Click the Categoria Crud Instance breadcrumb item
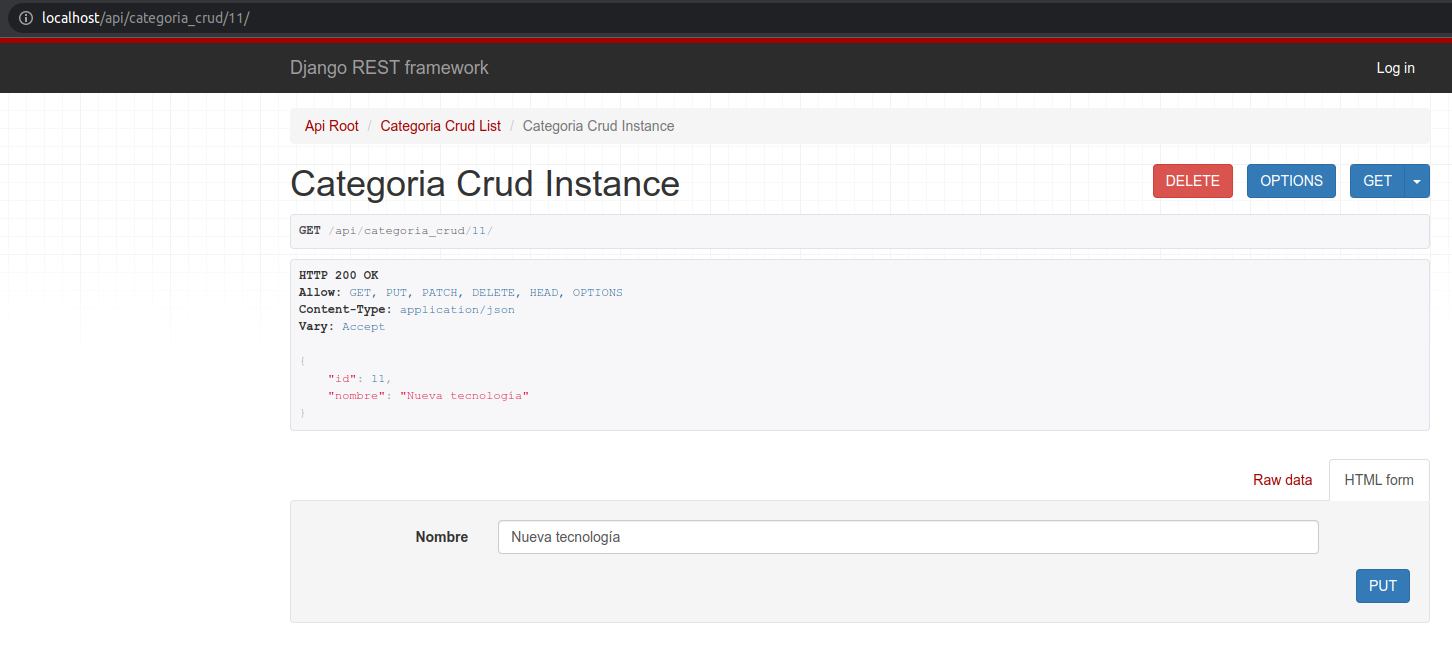 [x=598, y=126]
